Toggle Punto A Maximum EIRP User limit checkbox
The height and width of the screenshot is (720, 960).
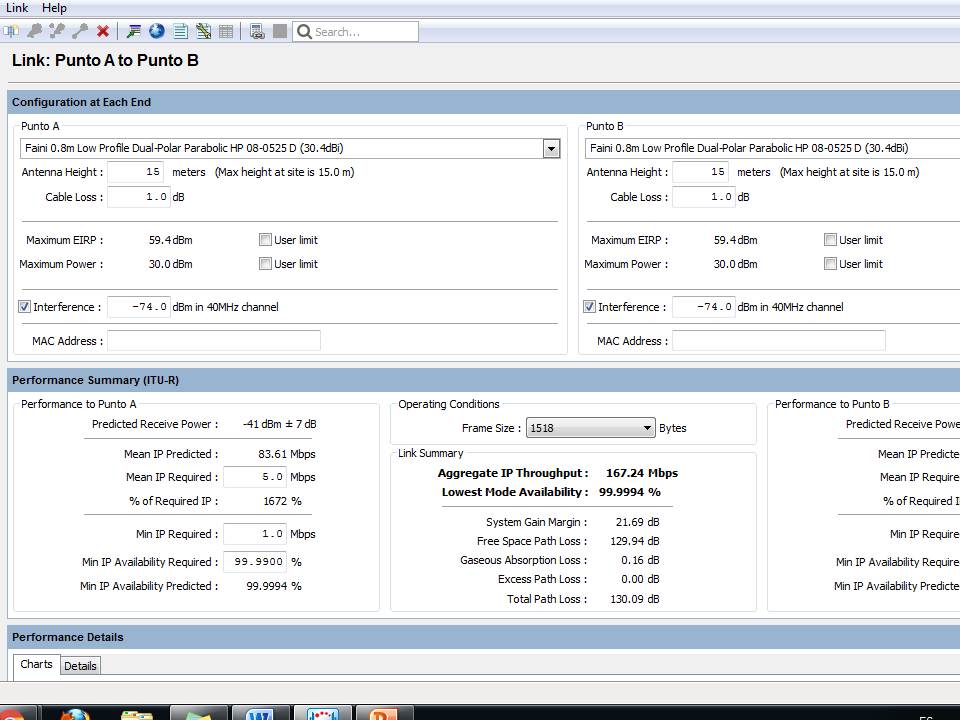coord(265,239)
